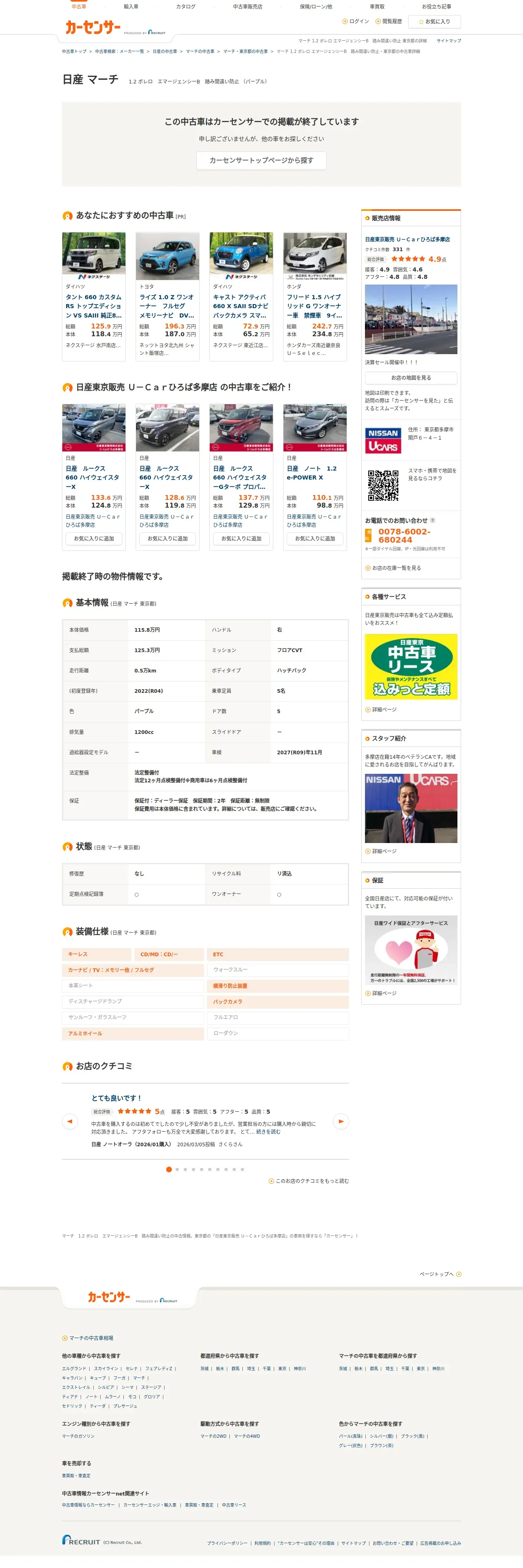Image resolution: width=523 pixels, height=1568 pixels.
Task: Click footer link 車買取・車査定 under 車を売却する
Action: pyautogui.click(x=76, y=1476)
